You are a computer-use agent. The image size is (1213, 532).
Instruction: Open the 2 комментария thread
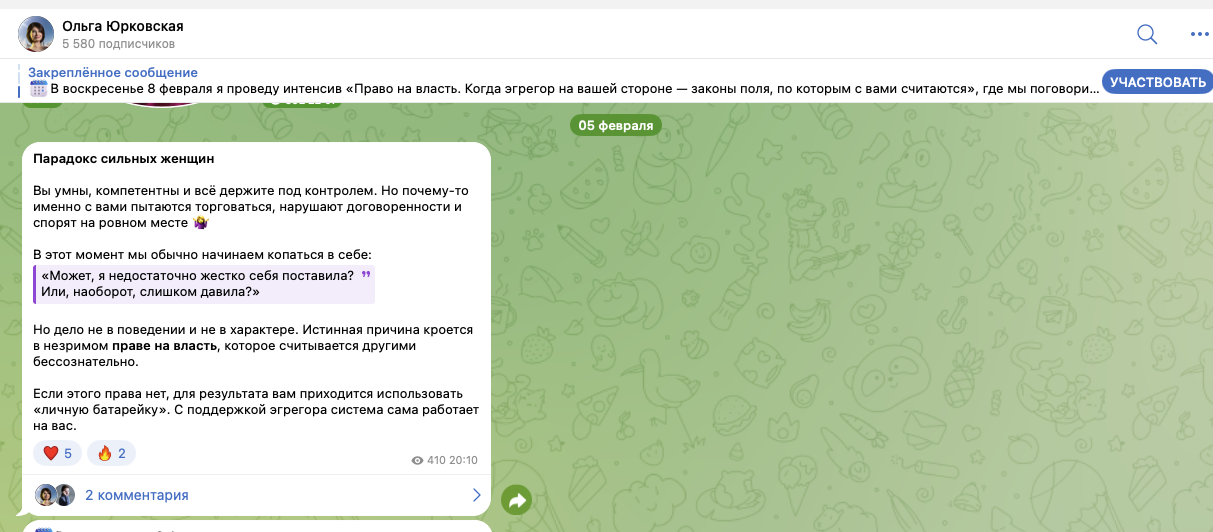click(137, 495)
